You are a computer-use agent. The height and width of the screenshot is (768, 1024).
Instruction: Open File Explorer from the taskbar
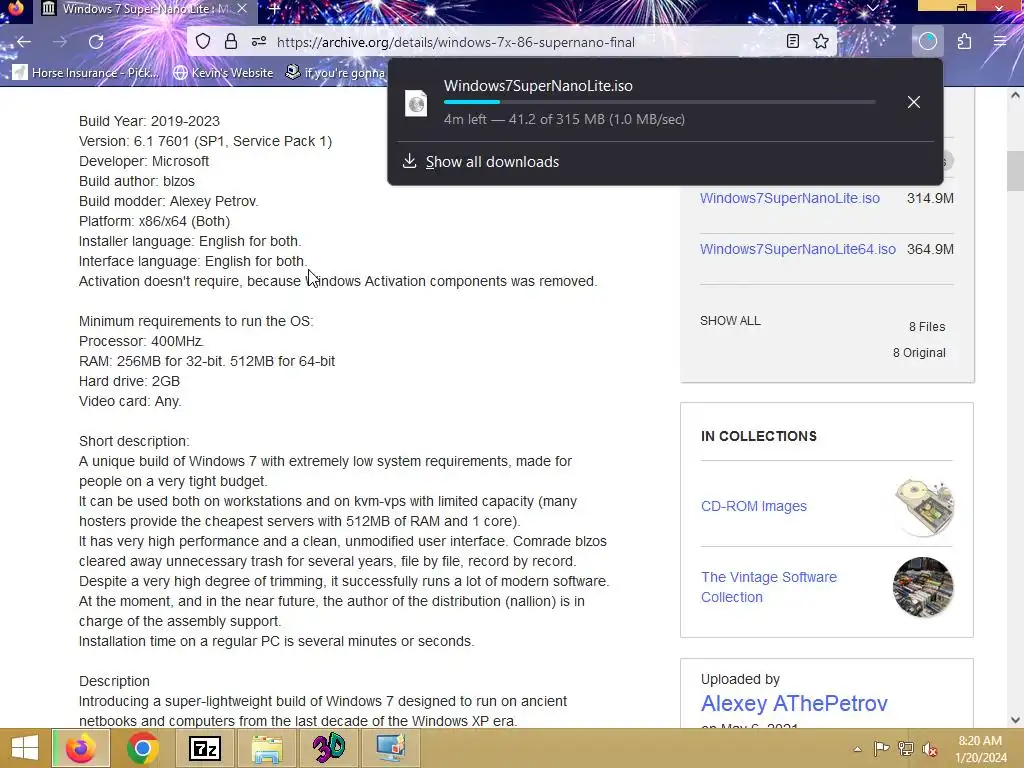(x=266, y=748)
